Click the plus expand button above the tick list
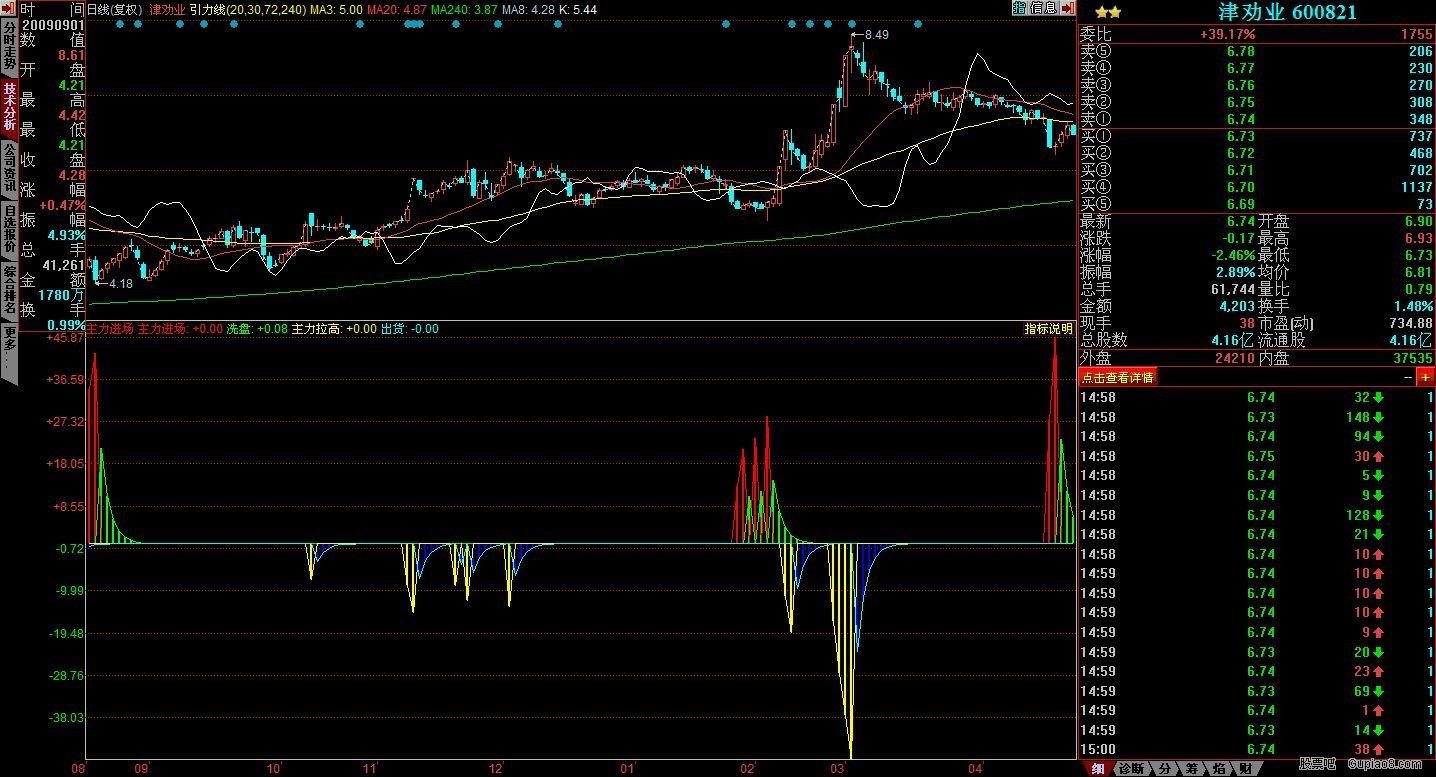The image size is (1436, 777). coord(1425,377)
